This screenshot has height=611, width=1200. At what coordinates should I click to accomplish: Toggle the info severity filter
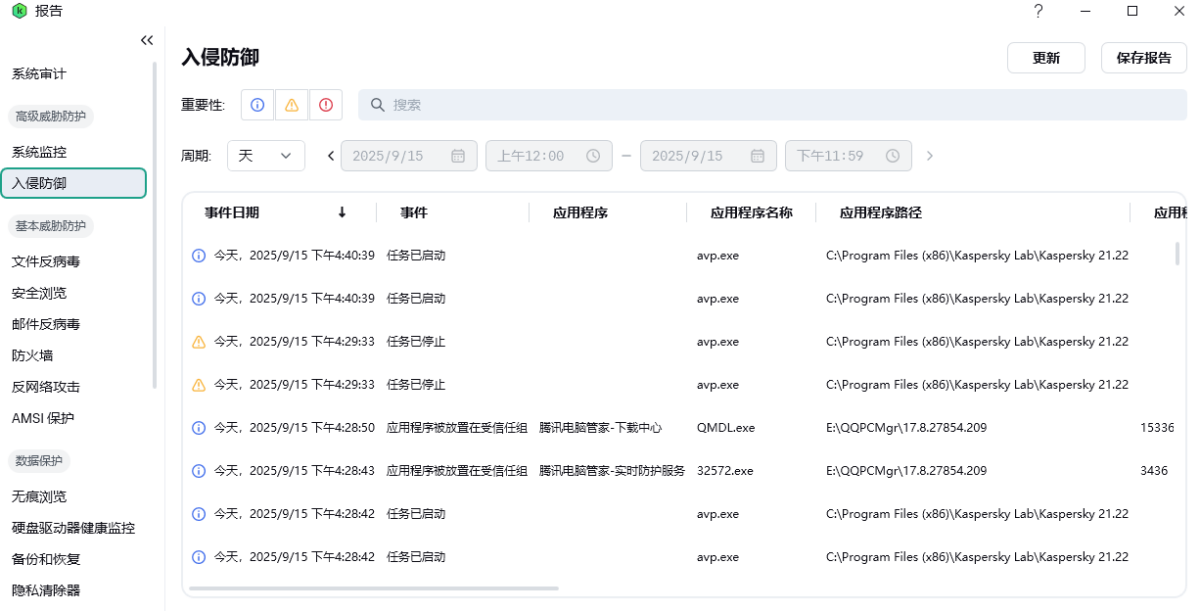257,104
